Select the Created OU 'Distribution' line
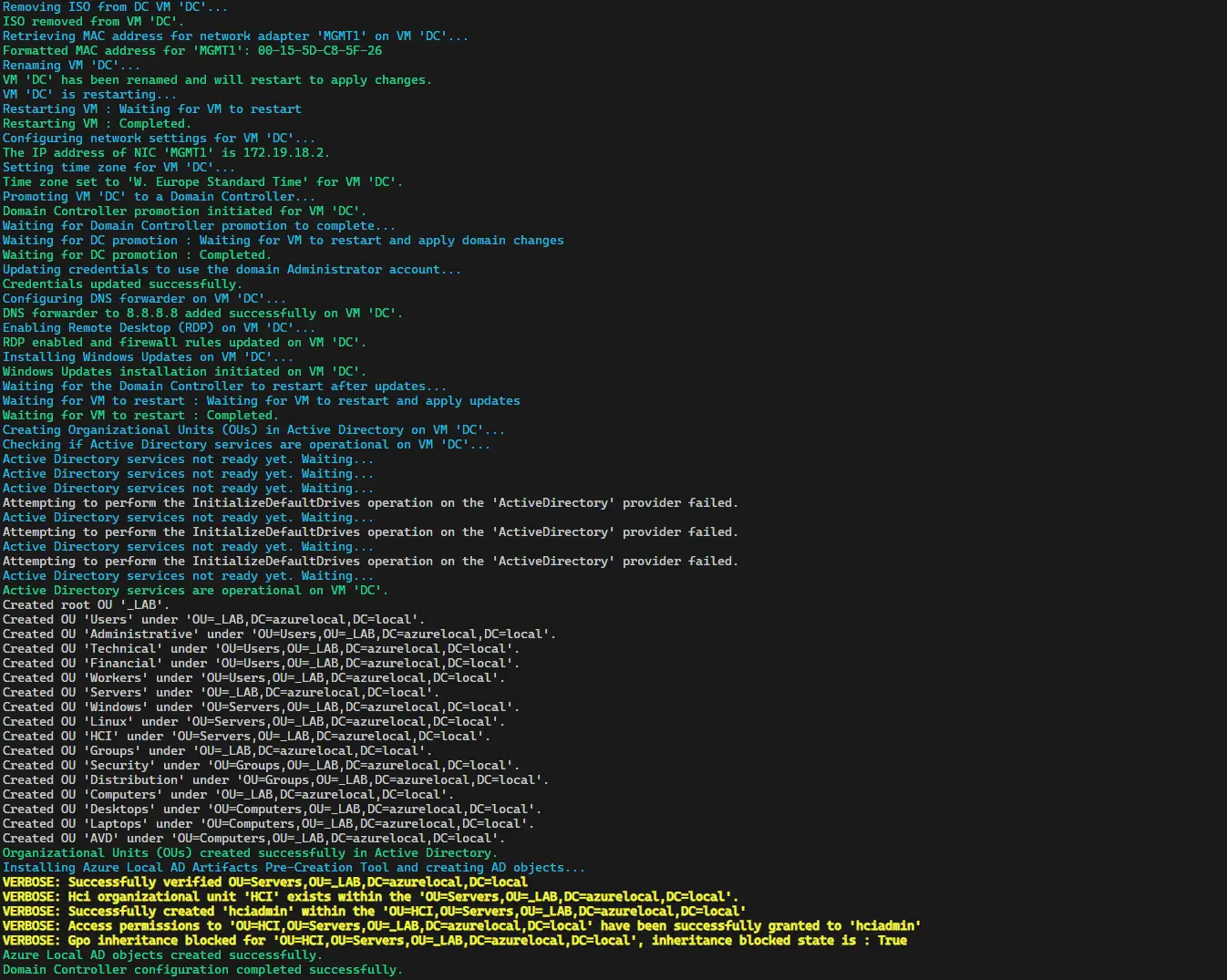Viewport: 1227px width, 980px height. pos(275,780)
